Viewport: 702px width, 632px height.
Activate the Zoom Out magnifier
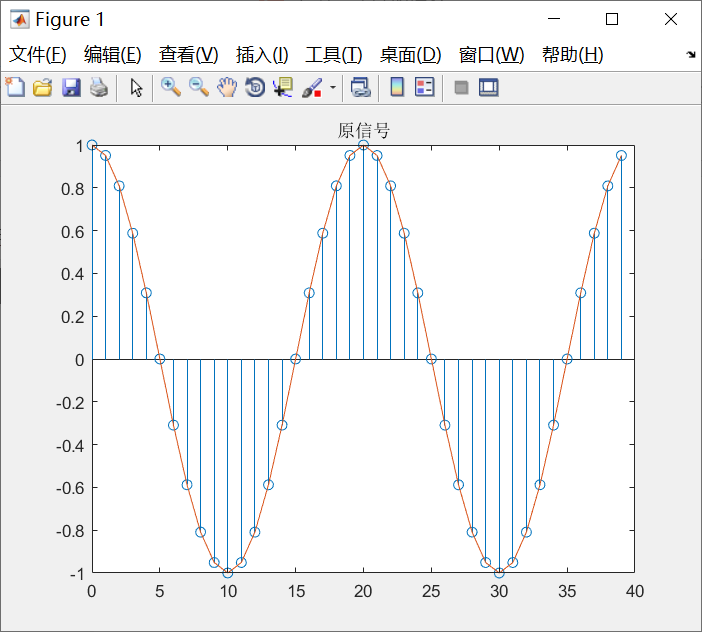tap(199, 87)
